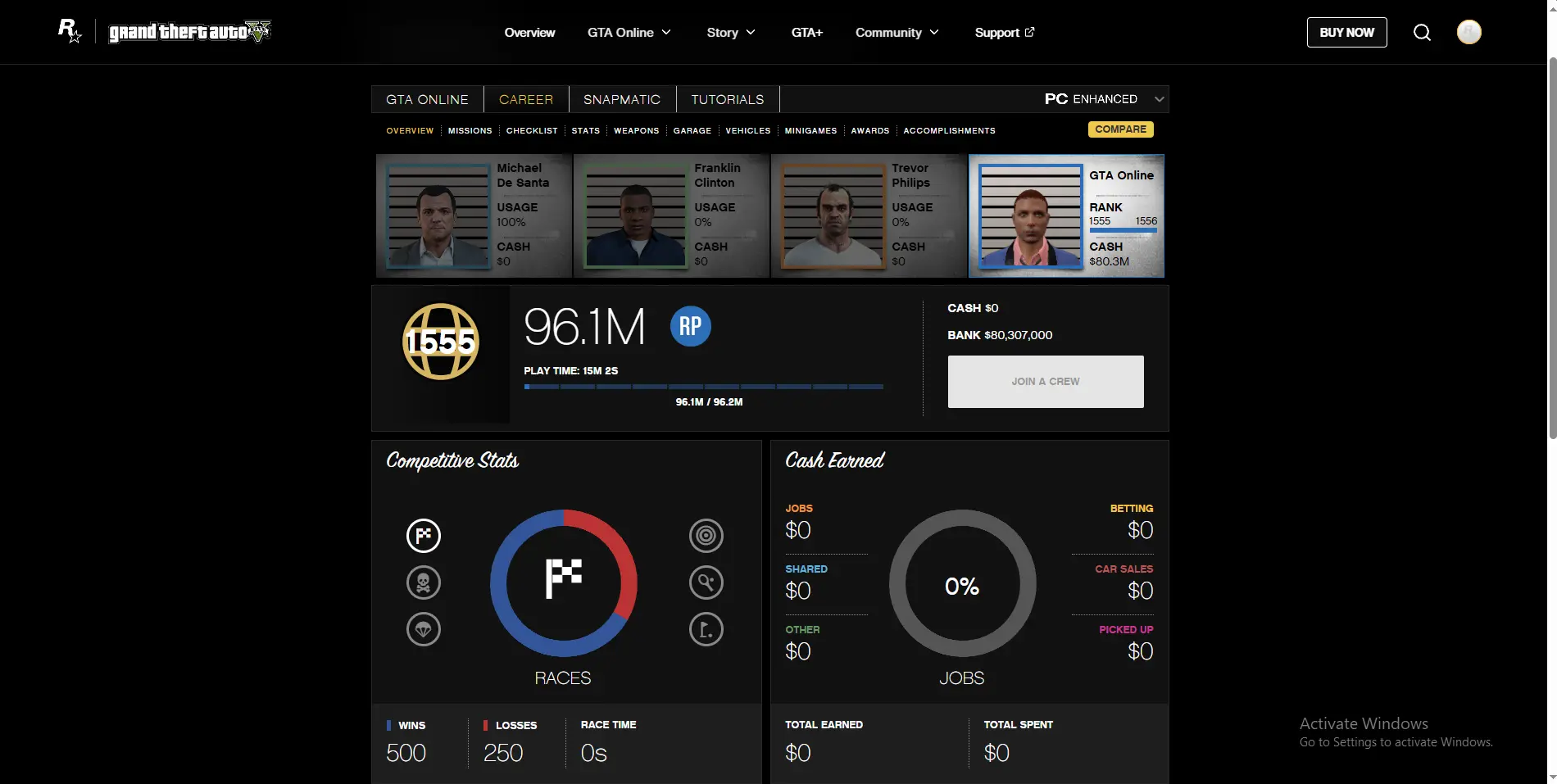Image resolution: width=1557 pixels, height=784 pixels.
Task: Open the search magnifier icon
Action: coord(1422,33)
